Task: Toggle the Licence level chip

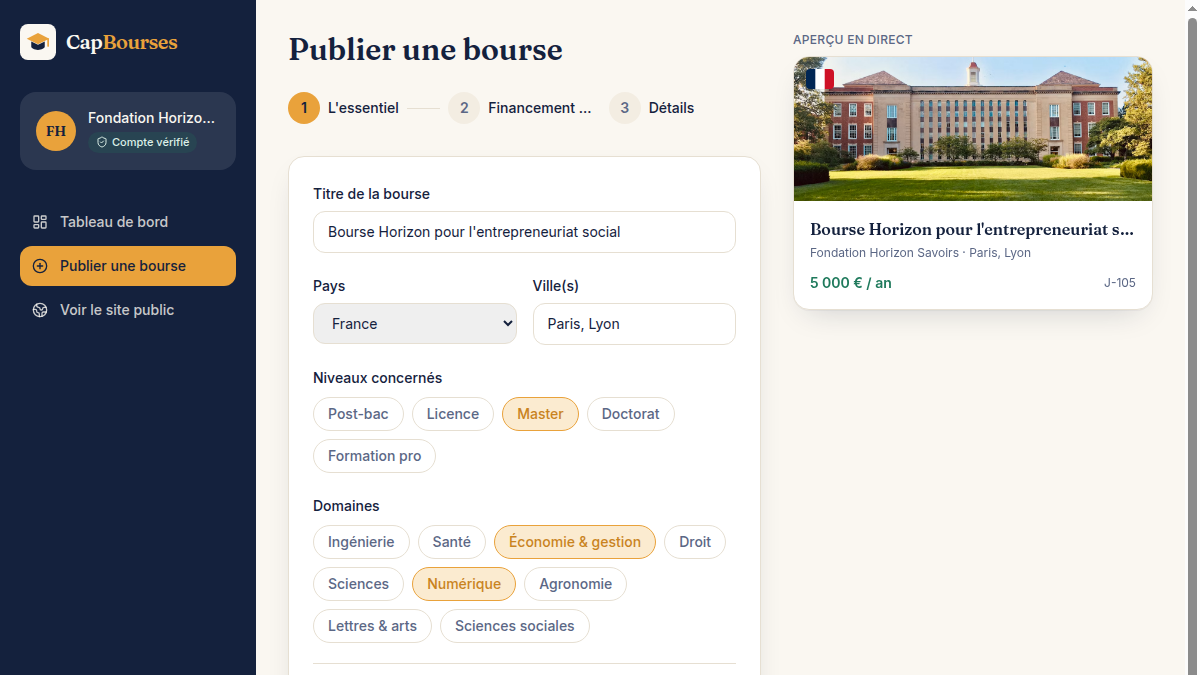Action: (453, 414)
